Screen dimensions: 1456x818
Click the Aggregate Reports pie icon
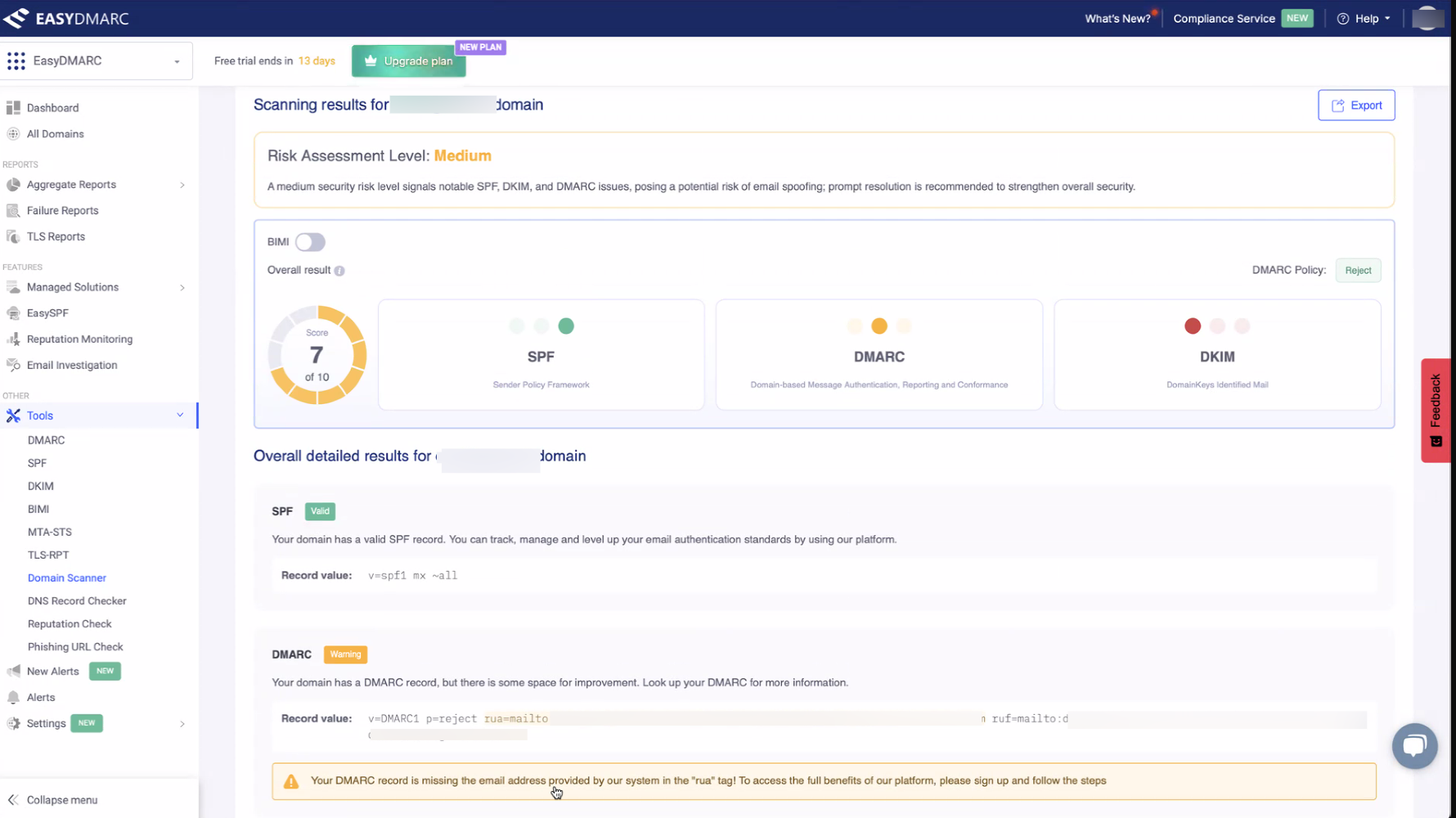pyautogui.click(x=13, y=185)
